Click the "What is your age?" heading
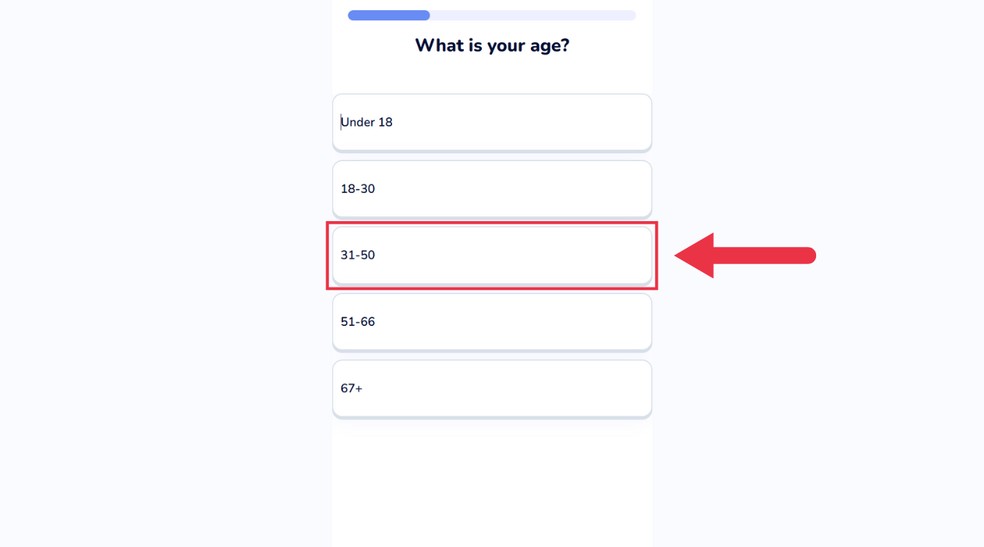984x547 pixels. click(492, 46)
